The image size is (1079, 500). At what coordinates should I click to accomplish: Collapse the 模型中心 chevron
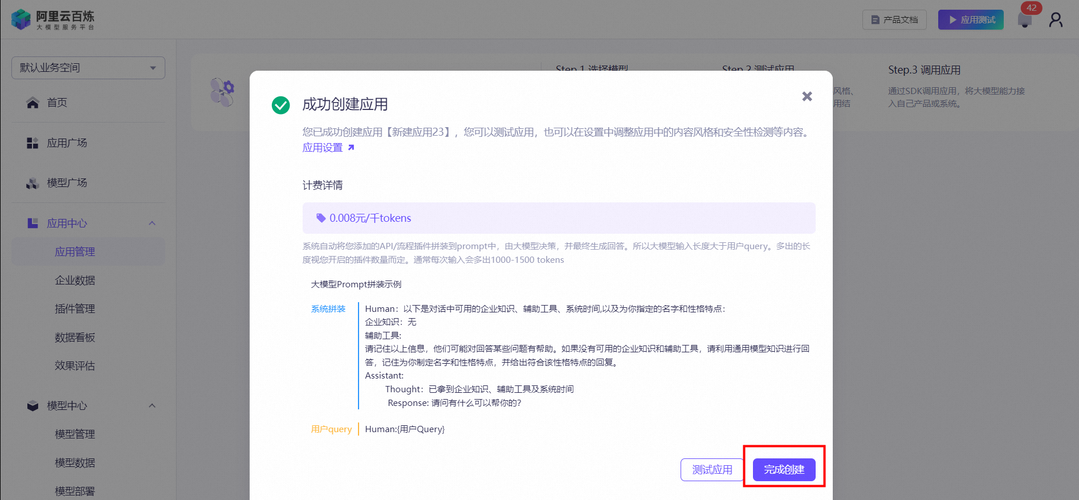(152, 406)
